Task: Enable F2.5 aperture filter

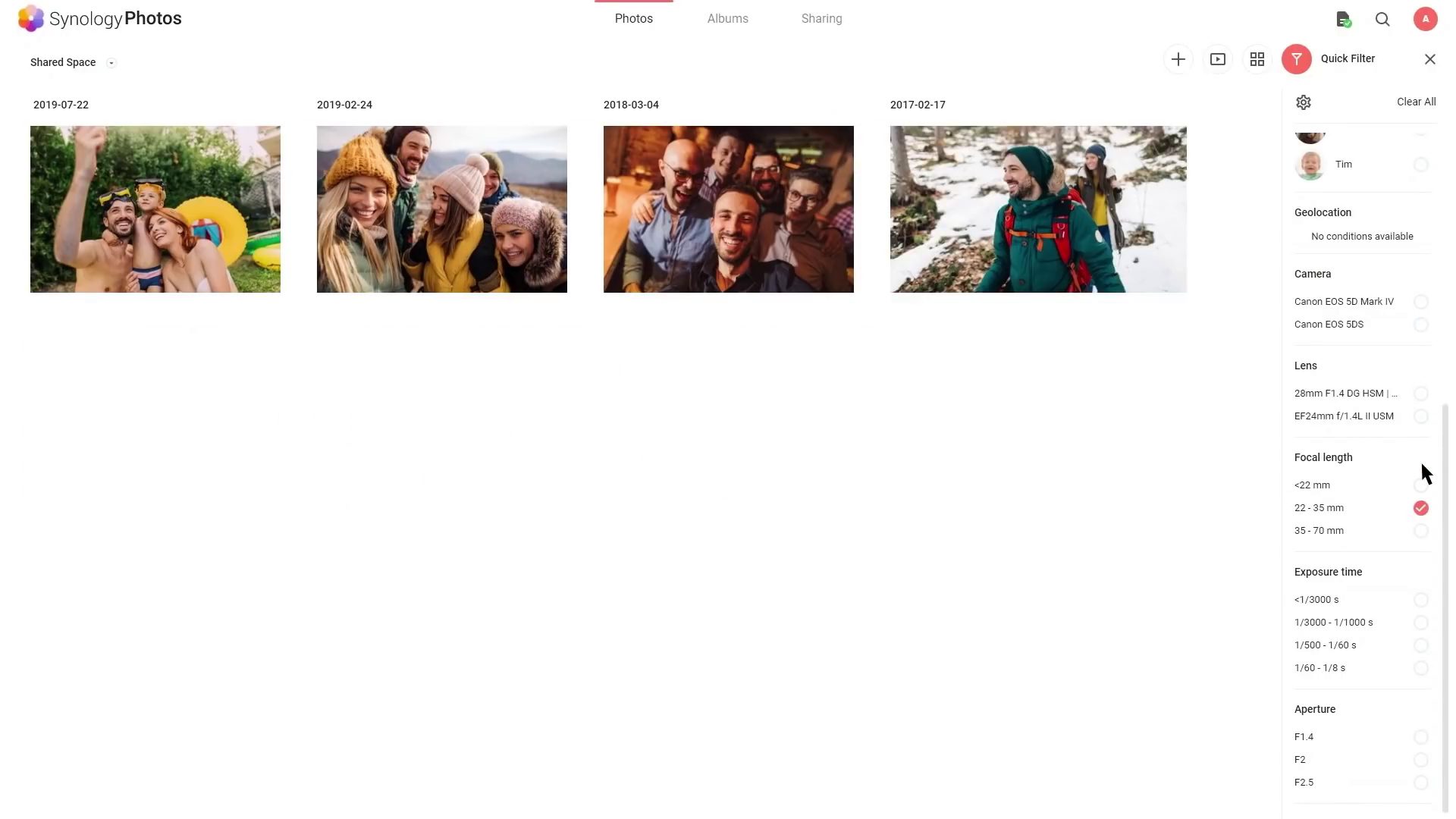Action: point(1421,783)
